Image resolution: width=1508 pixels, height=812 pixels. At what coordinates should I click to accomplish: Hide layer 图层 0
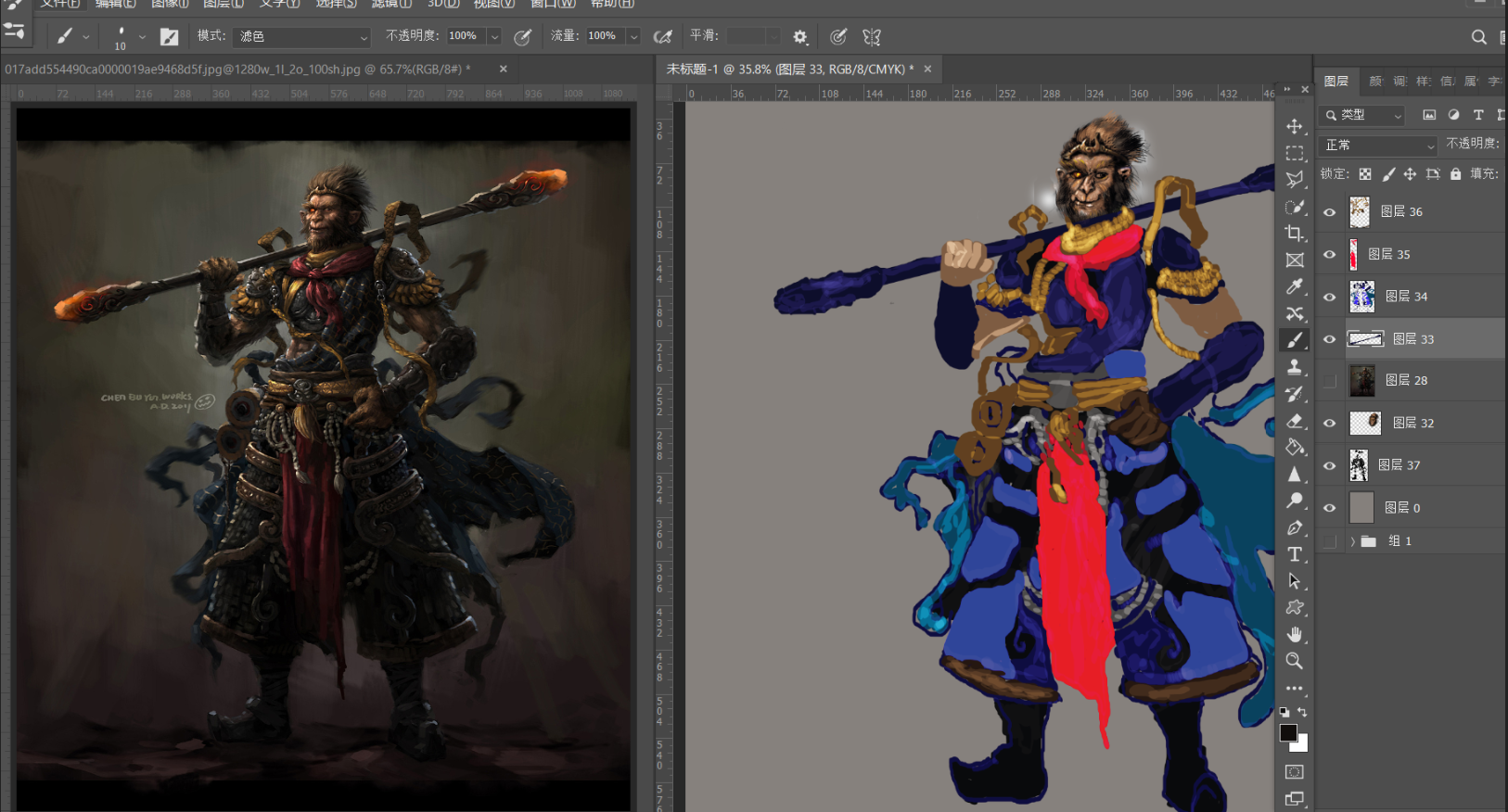point(1329,508)
